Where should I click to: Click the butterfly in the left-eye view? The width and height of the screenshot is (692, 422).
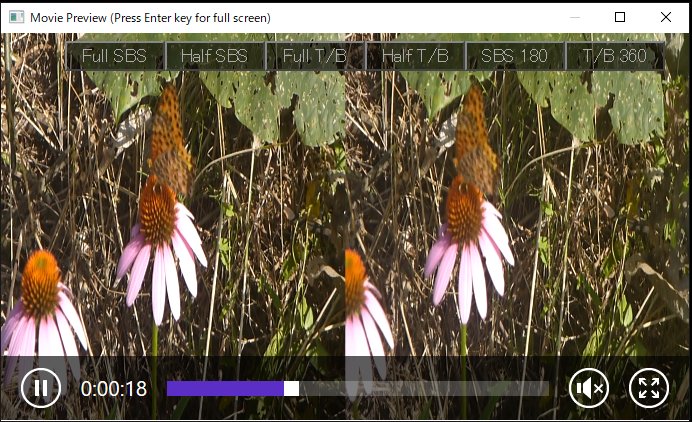168,140
